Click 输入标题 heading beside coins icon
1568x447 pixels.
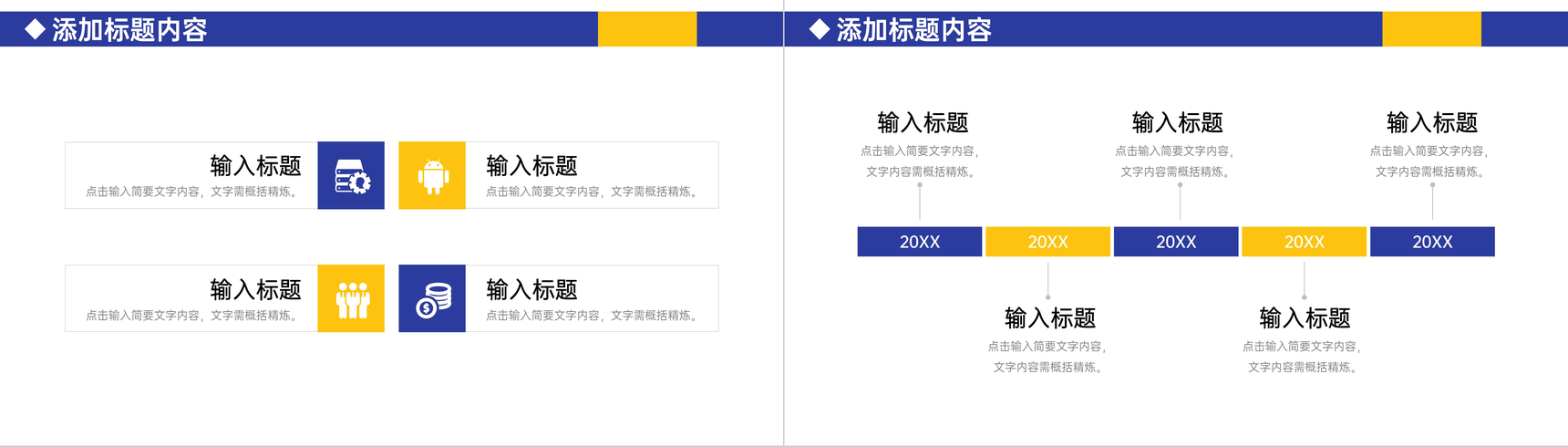[x=531, y=290]
